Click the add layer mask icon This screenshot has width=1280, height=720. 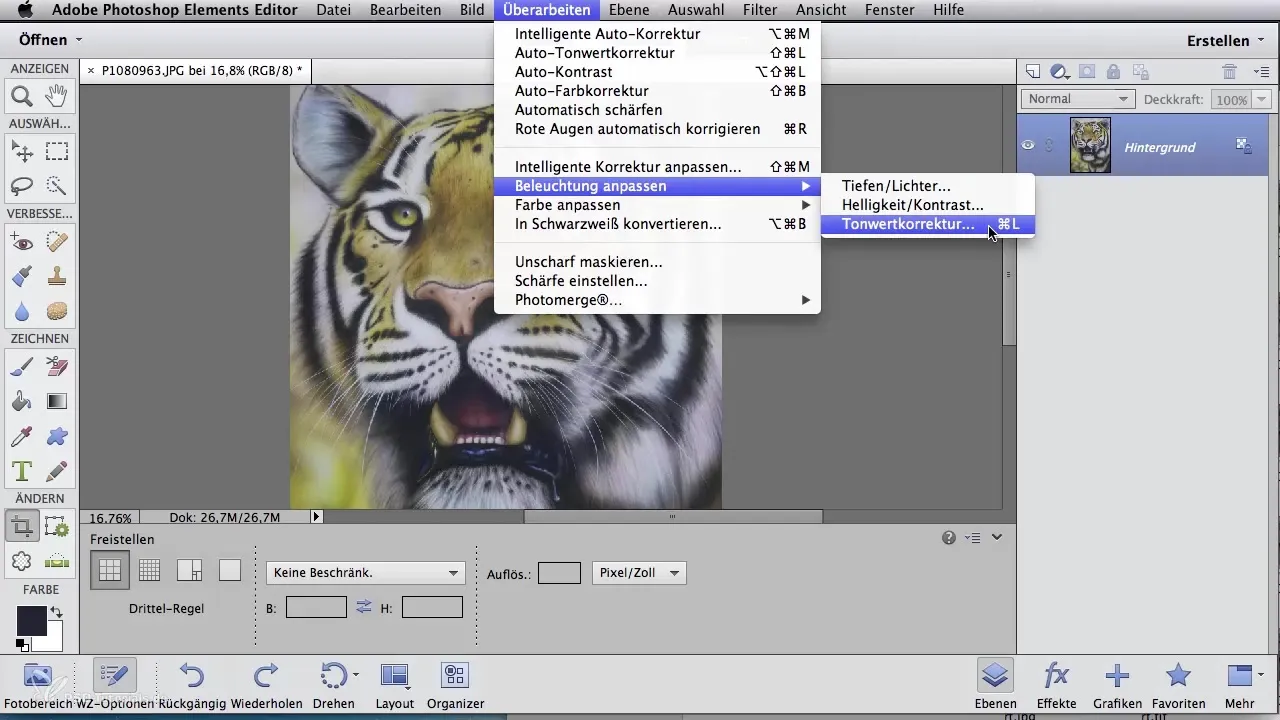[1087, 71]
